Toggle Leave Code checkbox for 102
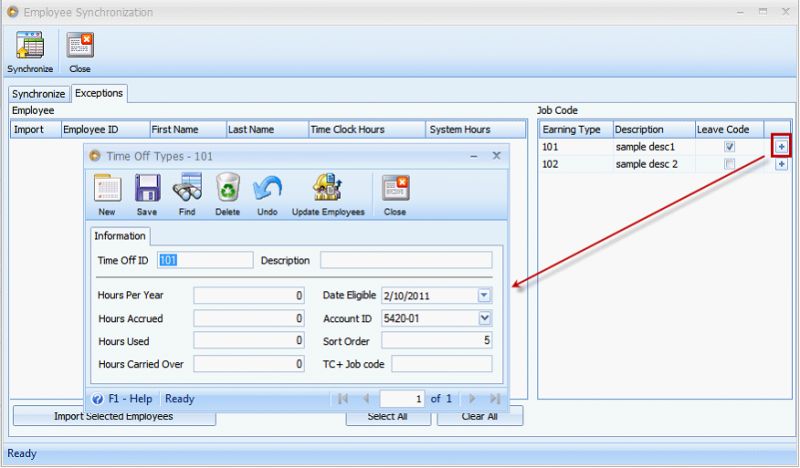The width and height of the screenshot is (800, 468). (x=730, y=164)
